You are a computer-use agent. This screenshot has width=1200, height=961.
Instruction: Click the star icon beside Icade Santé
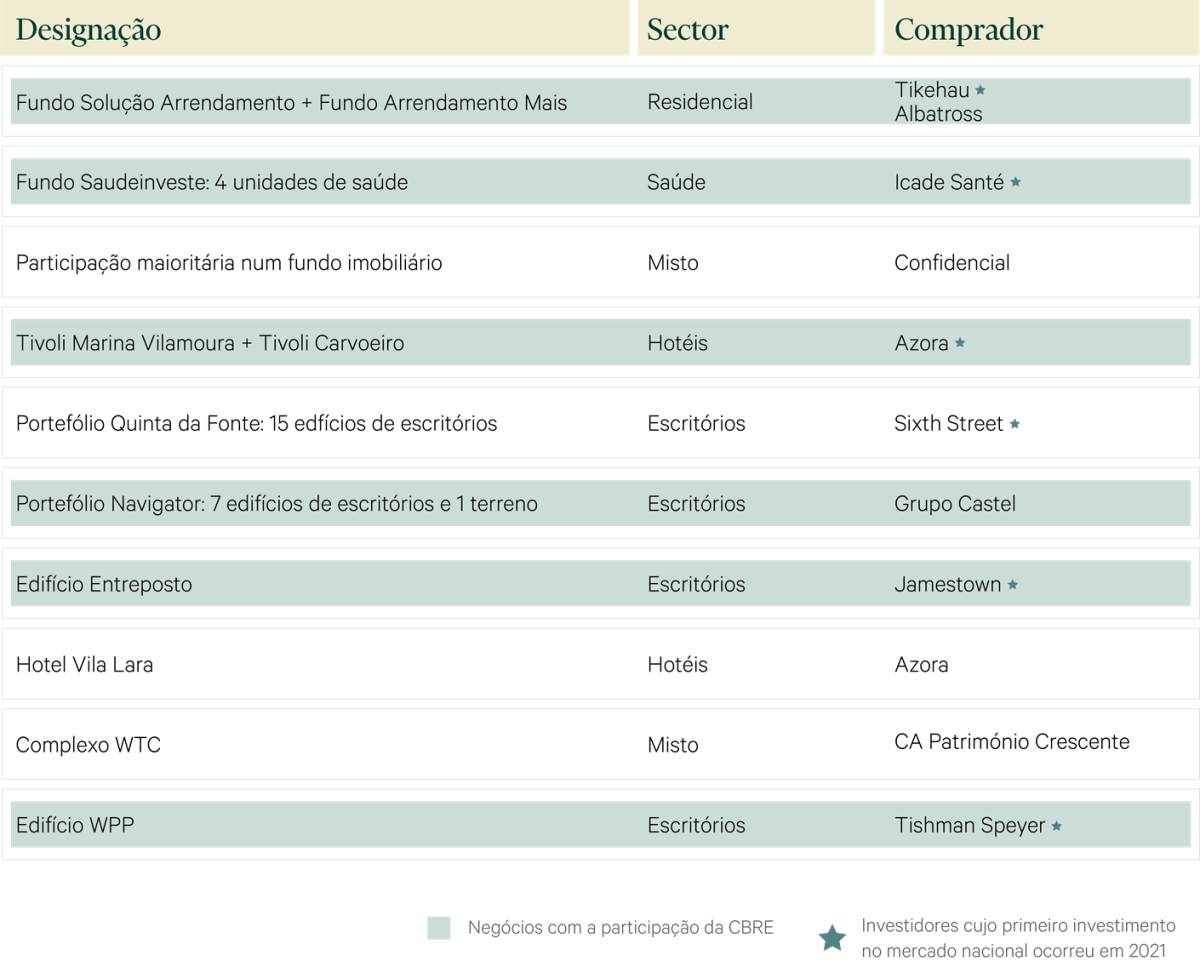(1016, 183)
